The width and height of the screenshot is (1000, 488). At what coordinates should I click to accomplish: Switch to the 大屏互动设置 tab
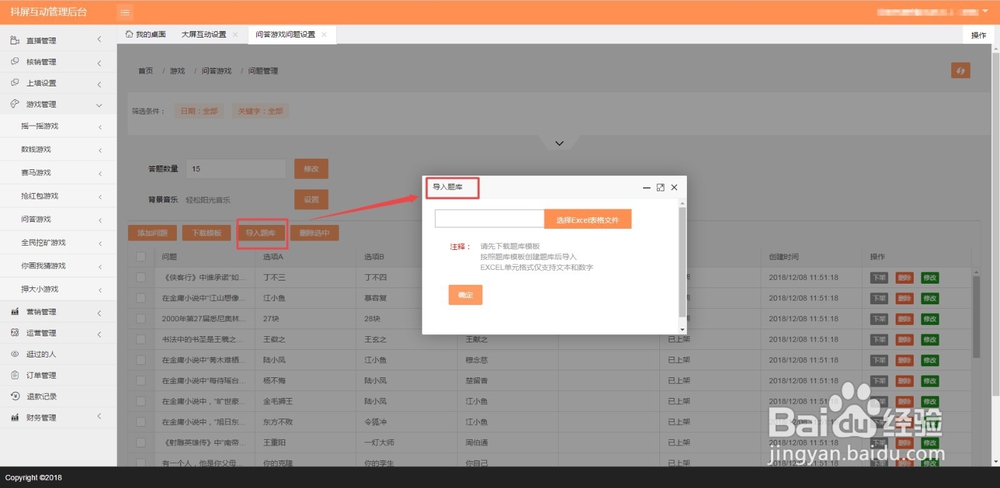pyautogui.click(x=203, y=34)
